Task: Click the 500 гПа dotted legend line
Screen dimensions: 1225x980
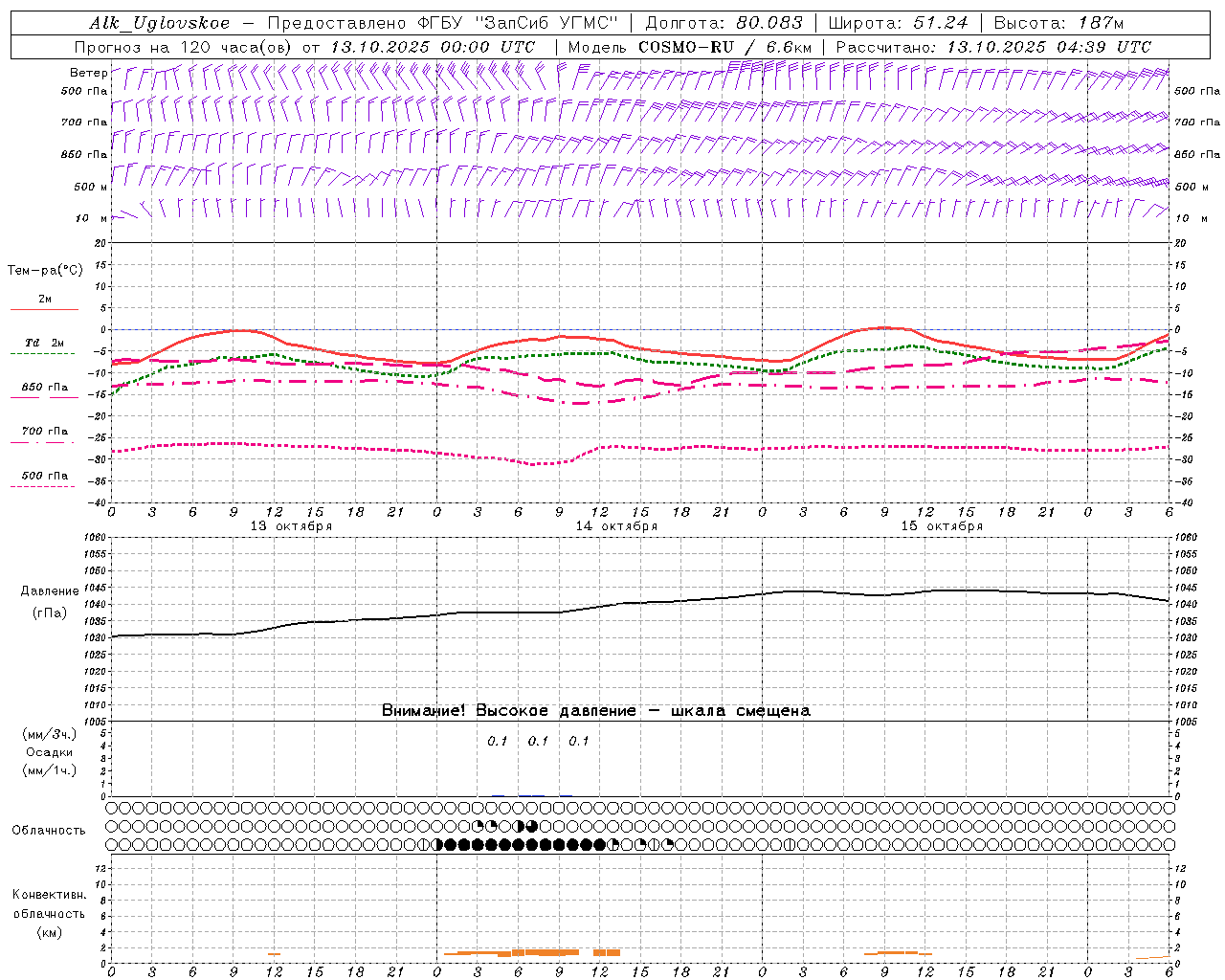Action: tap(43, 486)
